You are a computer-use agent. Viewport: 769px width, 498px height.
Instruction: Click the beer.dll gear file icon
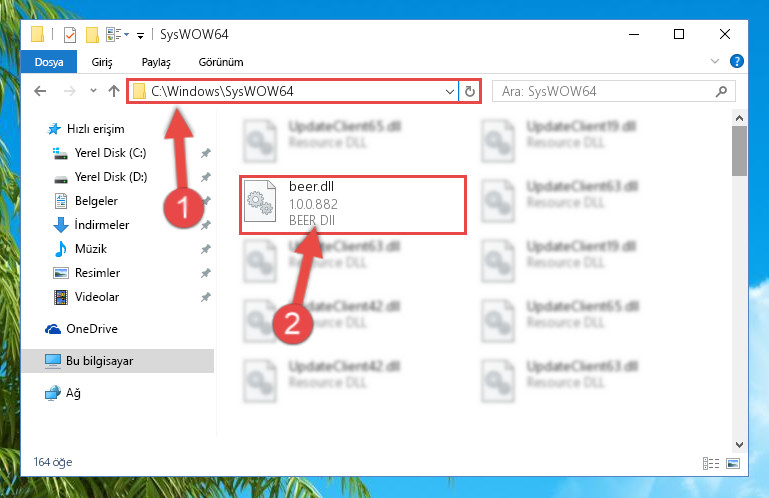260,201
